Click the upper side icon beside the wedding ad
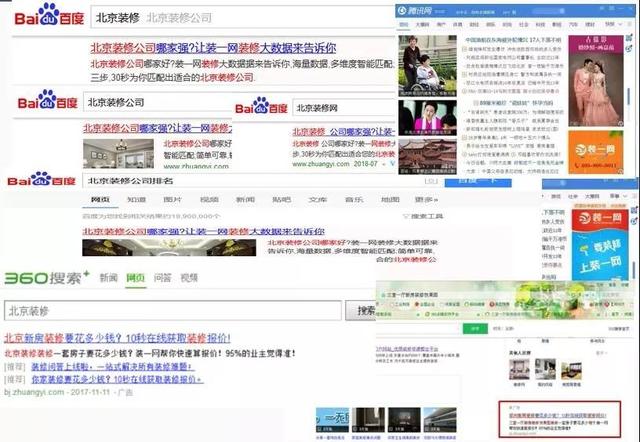The width and height of the screenshot is (640, 442). 630,38
